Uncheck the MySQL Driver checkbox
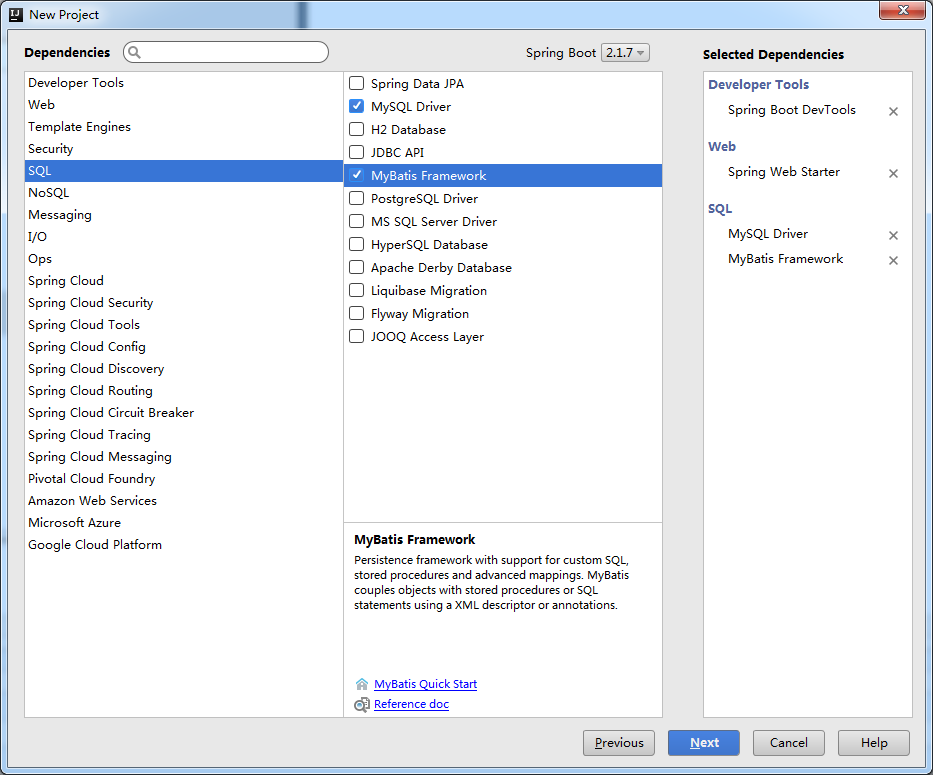 click(x=356, y=107)
